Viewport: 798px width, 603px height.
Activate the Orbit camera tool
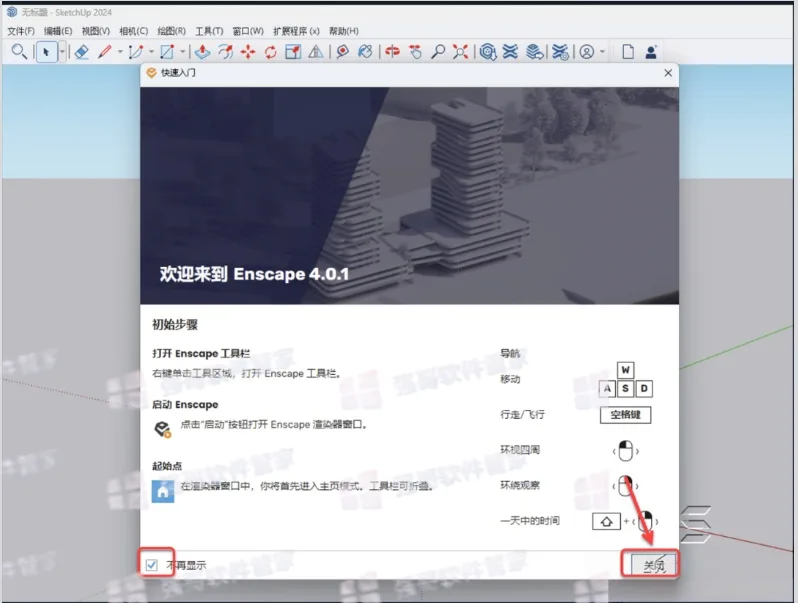tap(392, 52)
